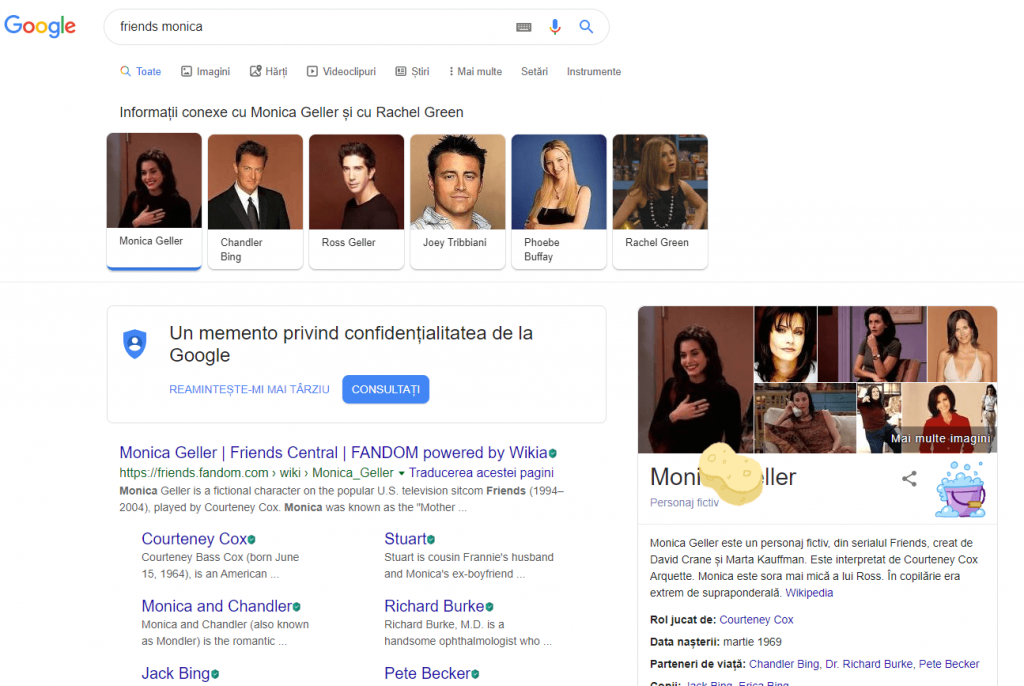
Task: Click the verified badge beside Courteney Cox
Action: [x=251, y=540]
